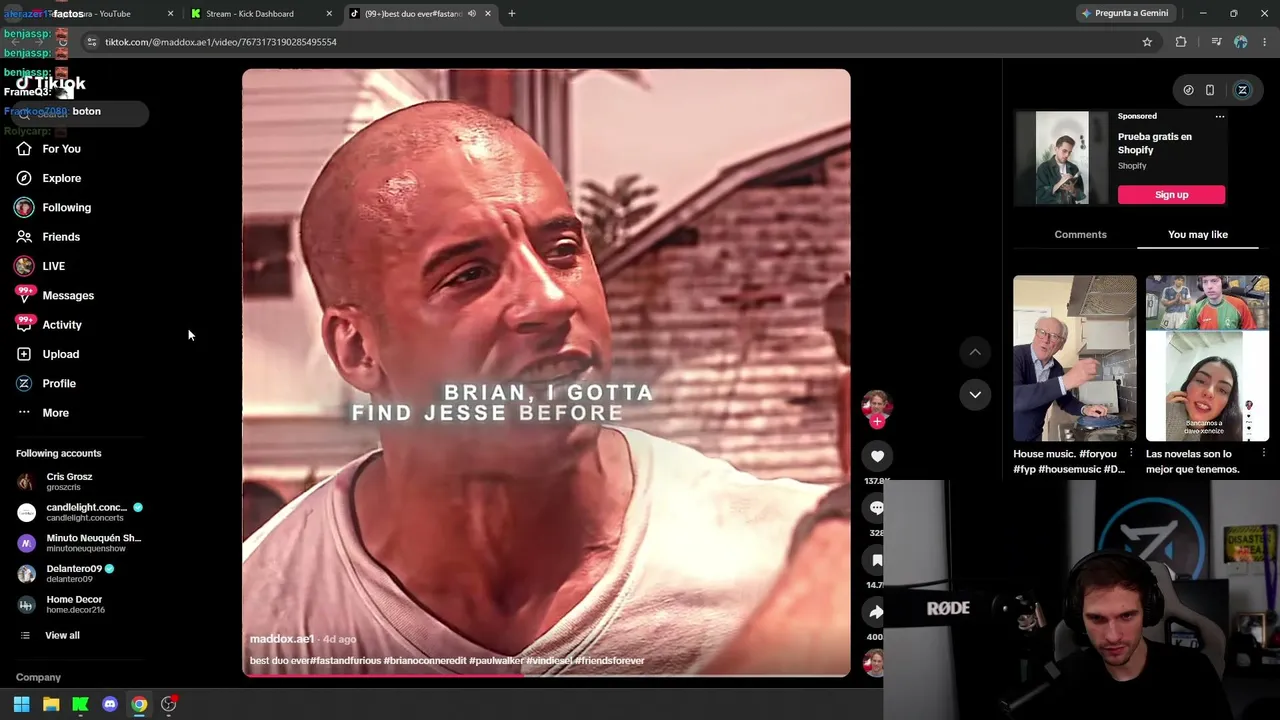Viewport: 1280px width, 720px height.
Task: Select the TikTok best duo ever tab
Action: pyautogui.click(x=420, y=14)
